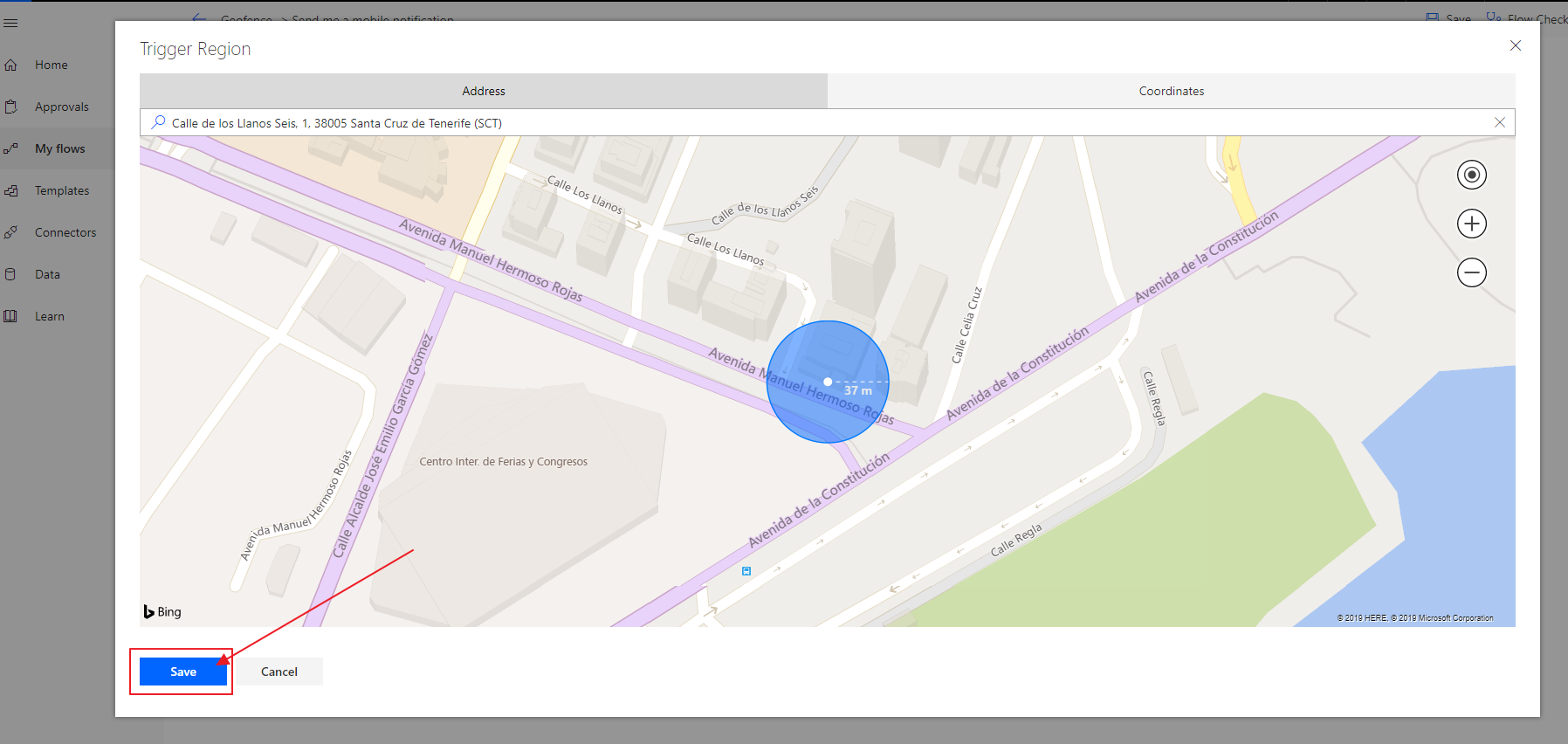Click the locate me map icon
Screen dimensions: 1568x744
click(x=1471, y=175)
